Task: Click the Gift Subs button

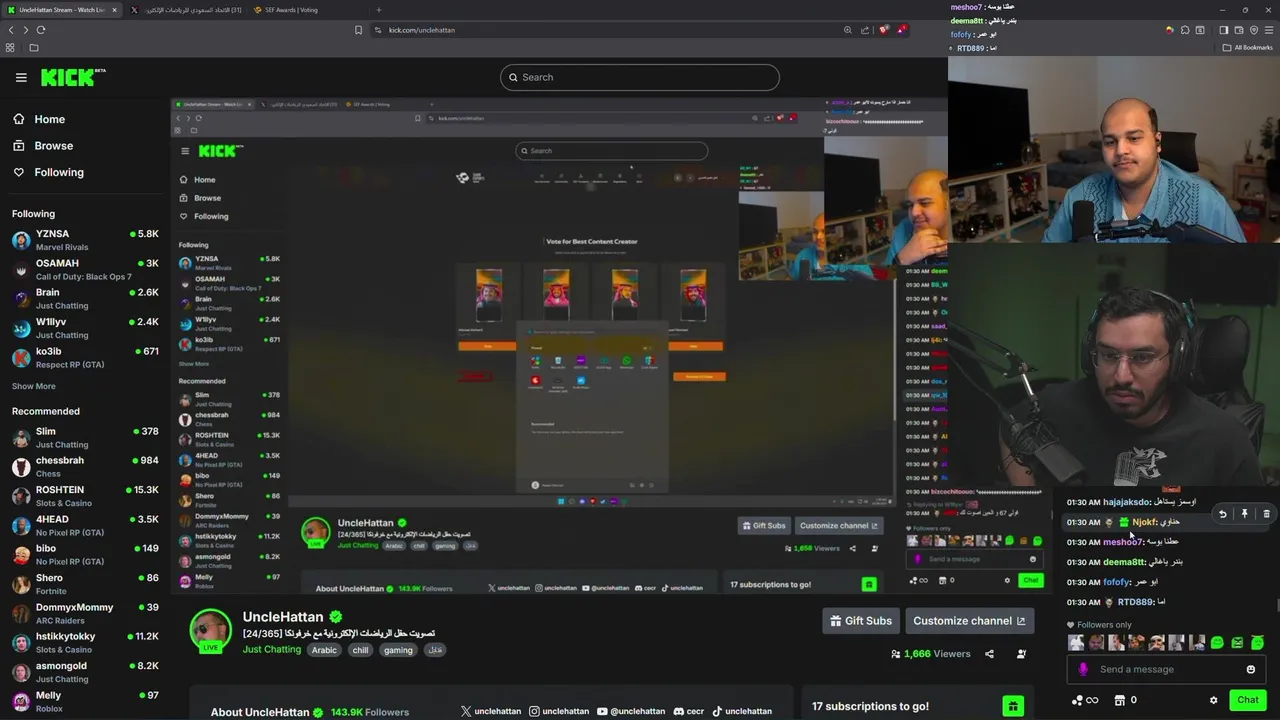Action: (x=861, y=621)
